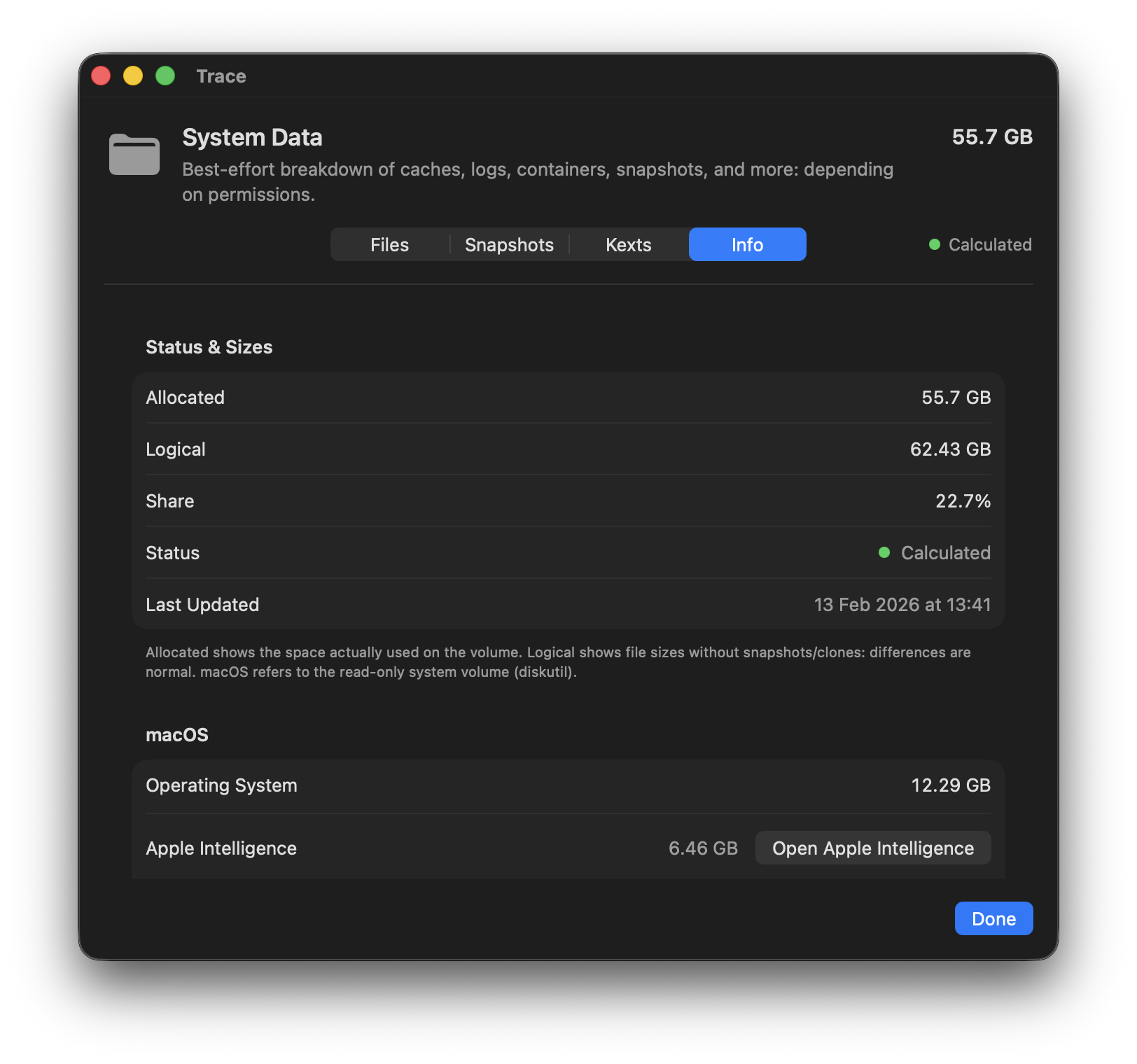
Task: Click the Status & Sizes section heading
Action: click(x=209, y=347)
